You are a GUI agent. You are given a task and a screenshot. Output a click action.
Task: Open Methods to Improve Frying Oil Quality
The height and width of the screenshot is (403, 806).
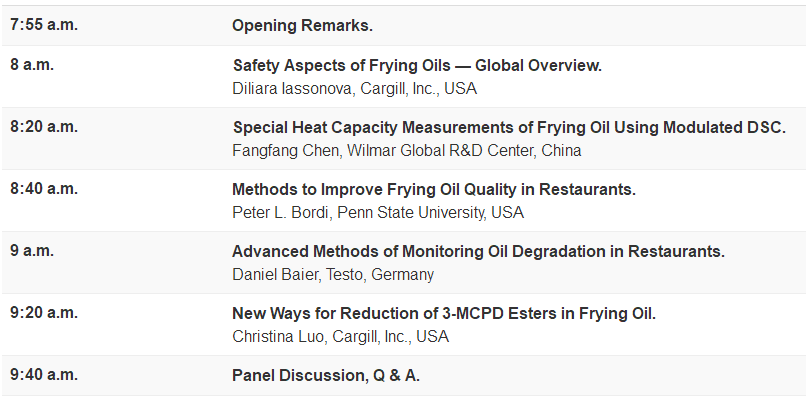click(x=434, y=189)
